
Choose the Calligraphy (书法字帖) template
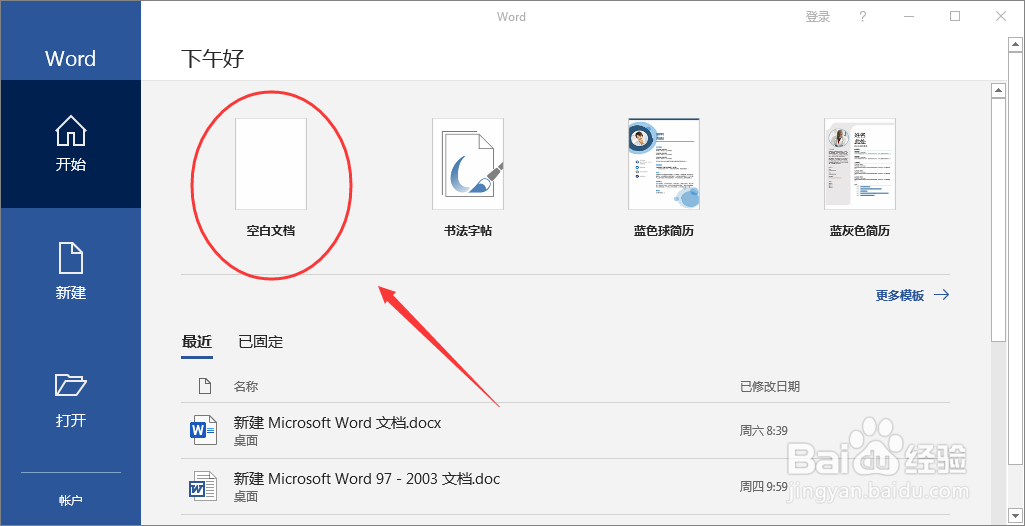coord(467,176)
